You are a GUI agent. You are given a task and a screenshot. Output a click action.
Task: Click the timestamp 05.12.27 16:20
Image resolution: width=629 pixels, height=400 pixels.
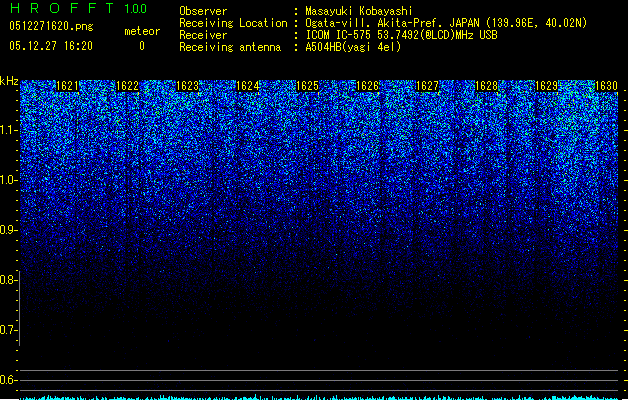tap(51, 46)
